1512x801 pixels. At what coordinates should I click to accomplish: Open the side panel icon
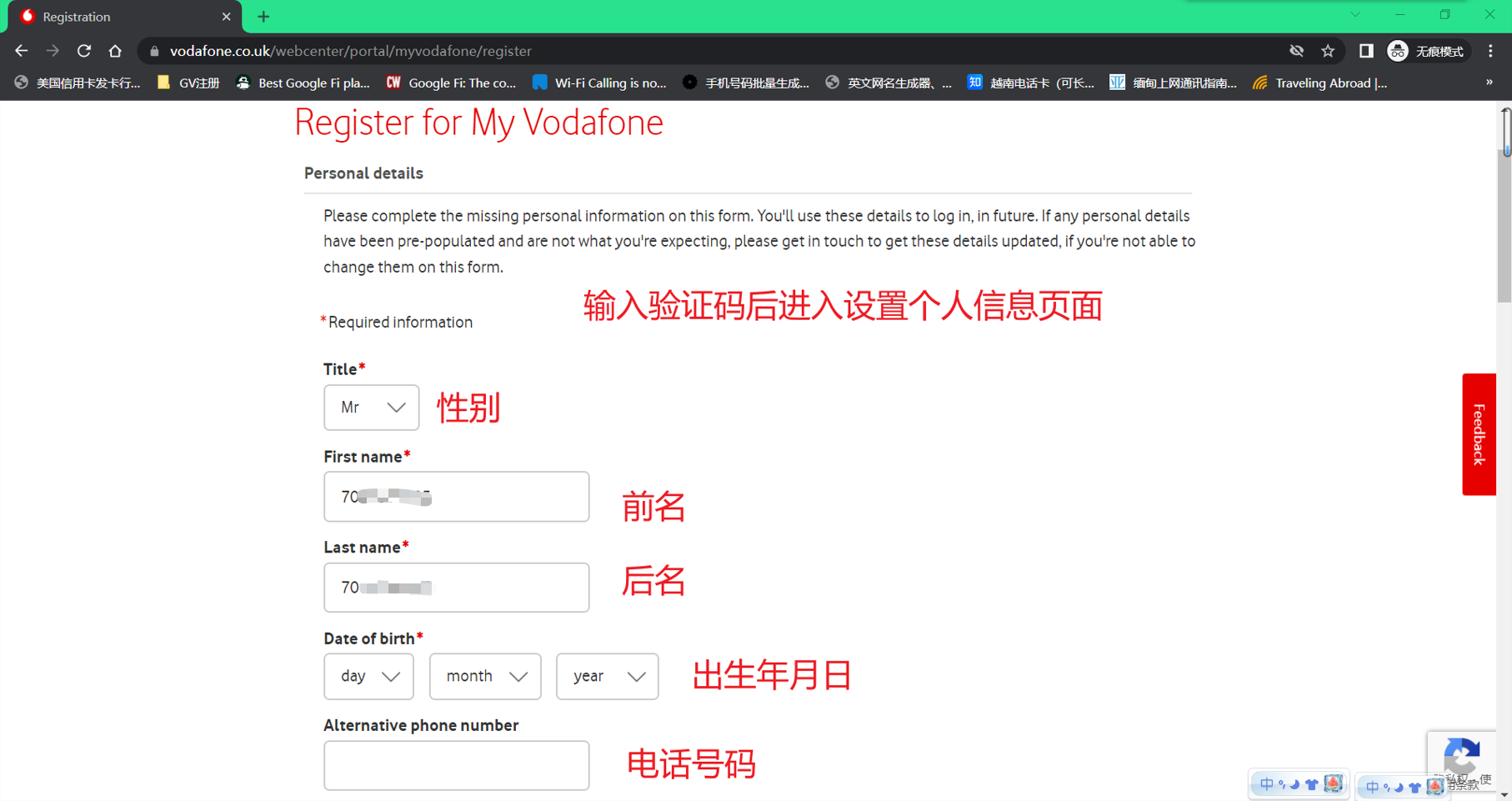coord(1365,51)
